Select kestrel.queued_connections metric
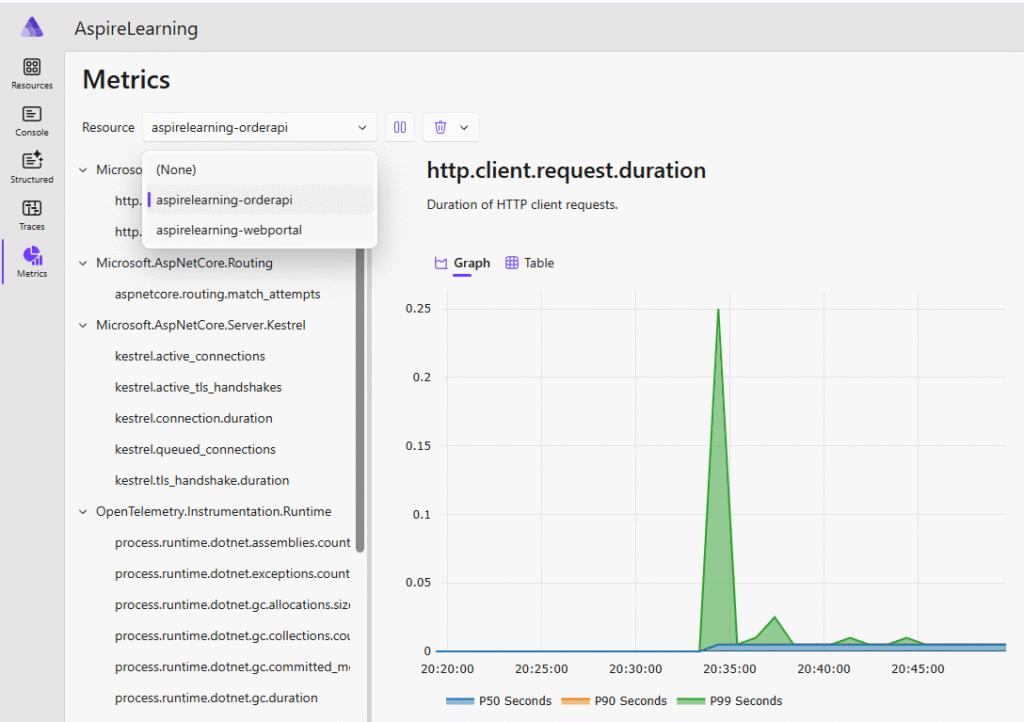This screenshot has width=1024, height=722. (195, 449)
